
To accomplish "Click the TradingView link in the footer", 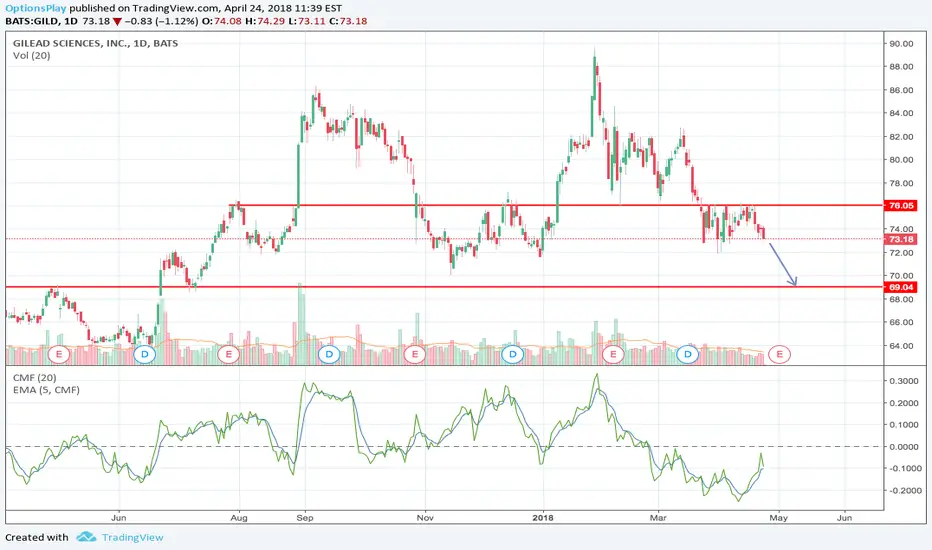I will [x=133, y=538].
